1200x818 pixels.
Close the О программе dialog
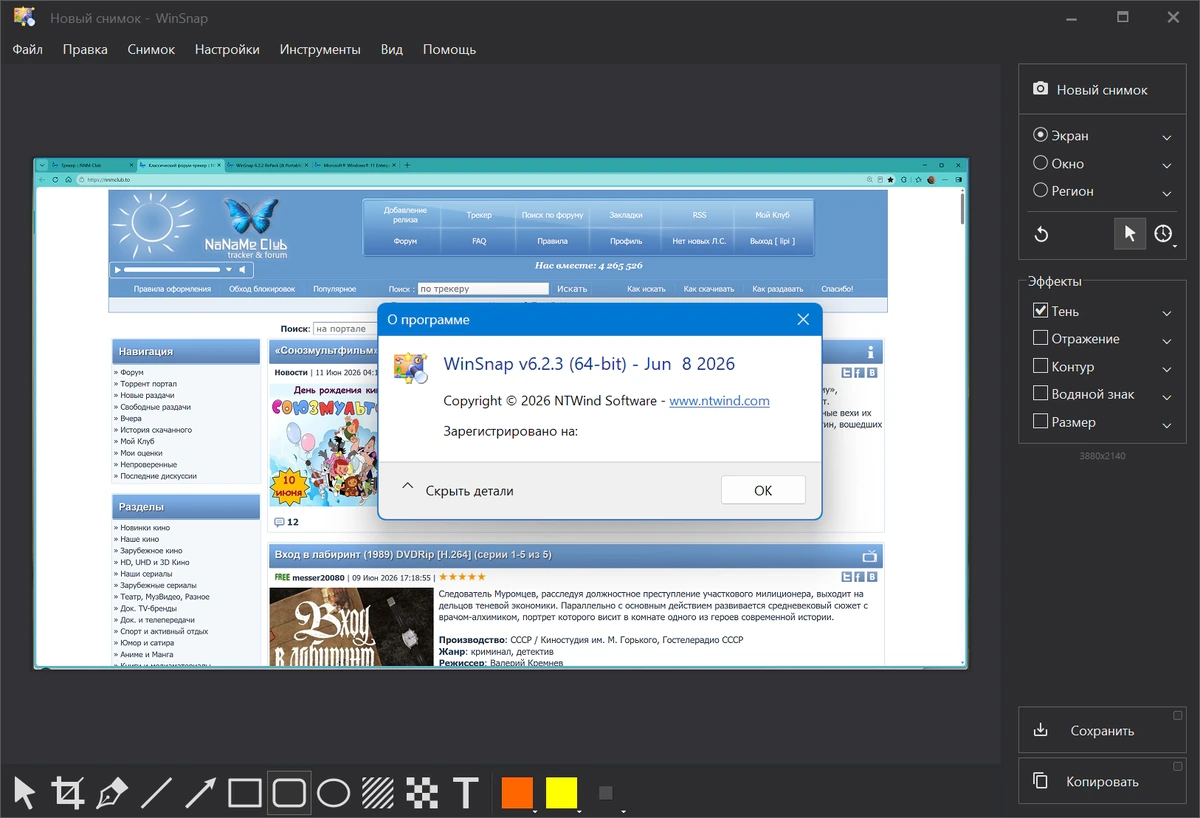coord(803,320)
